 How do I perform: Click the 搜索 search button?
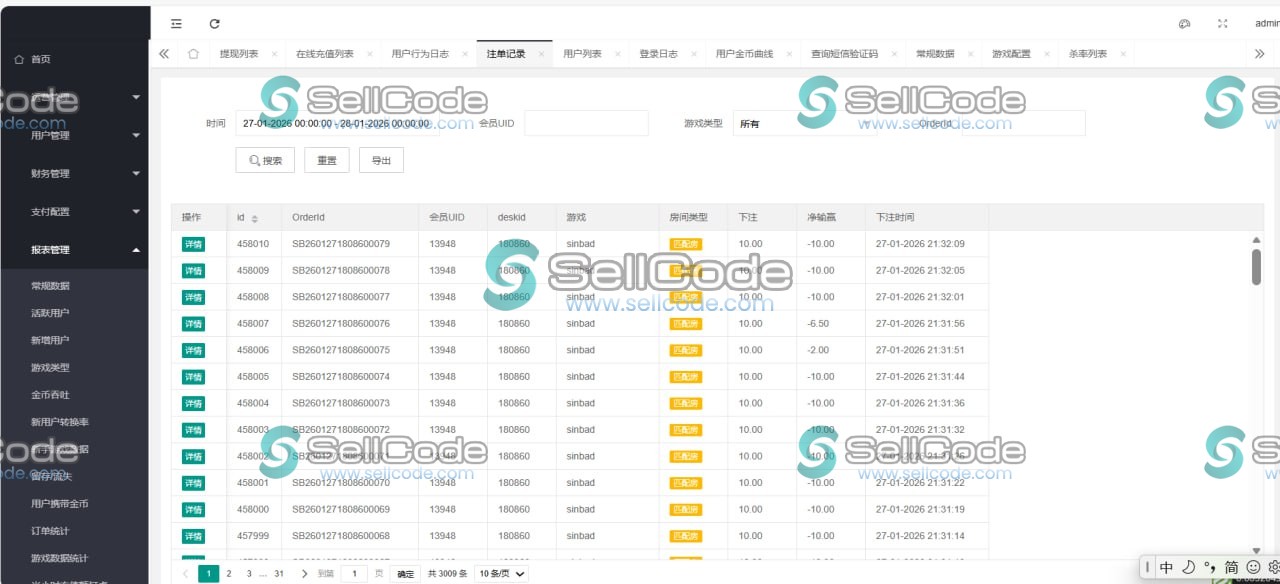click(264, 160)
